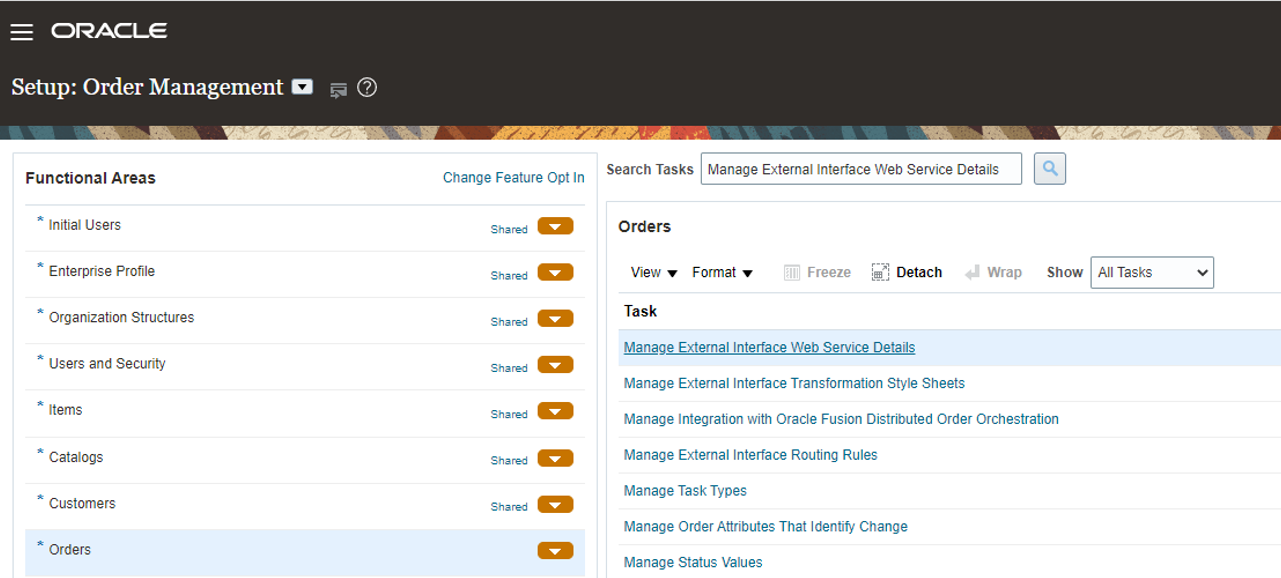The width and height of the screenshot is (1281, 578).
Task: Open the Manage Status Values link
Action: [x=693, y=563]
